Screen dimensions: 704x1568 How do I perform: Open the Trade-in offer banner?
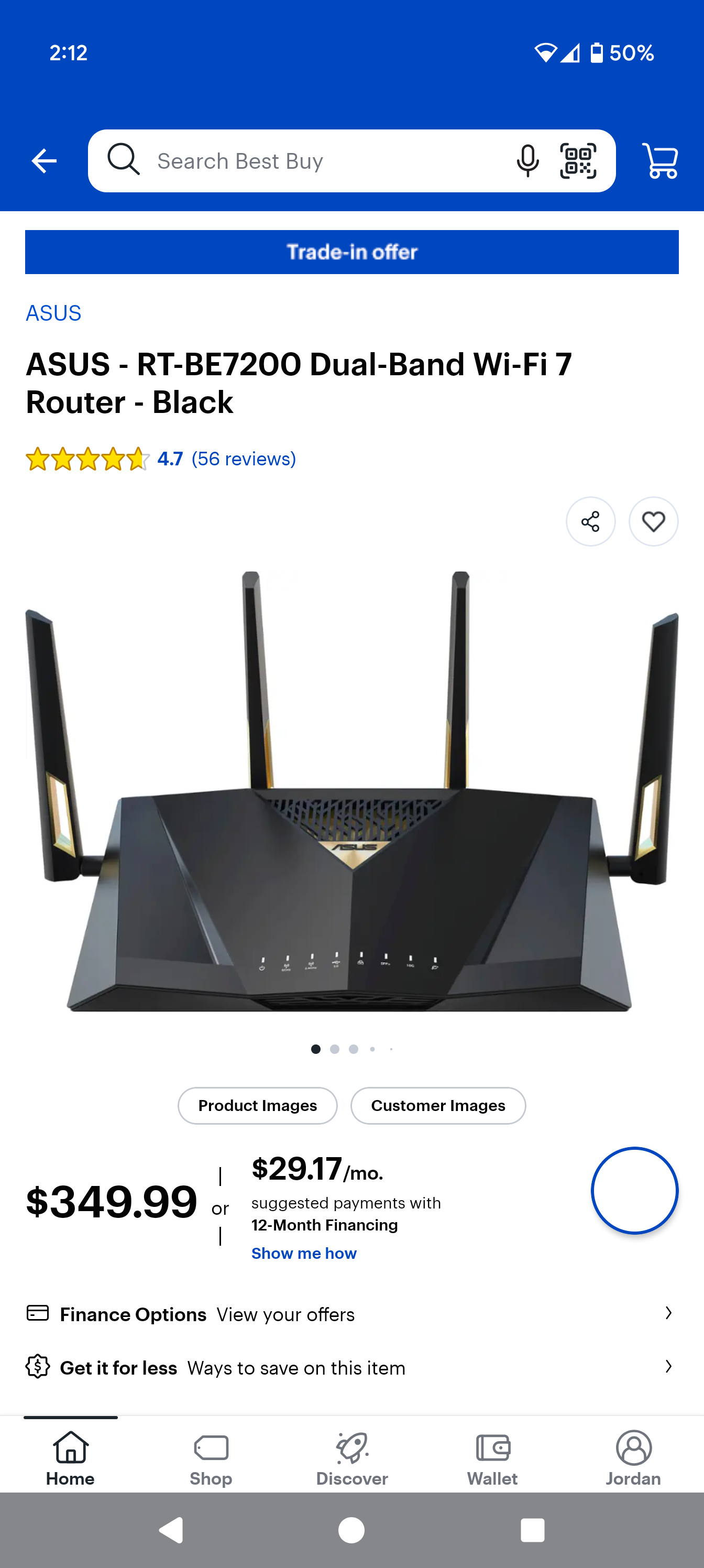tap(351, 252)
